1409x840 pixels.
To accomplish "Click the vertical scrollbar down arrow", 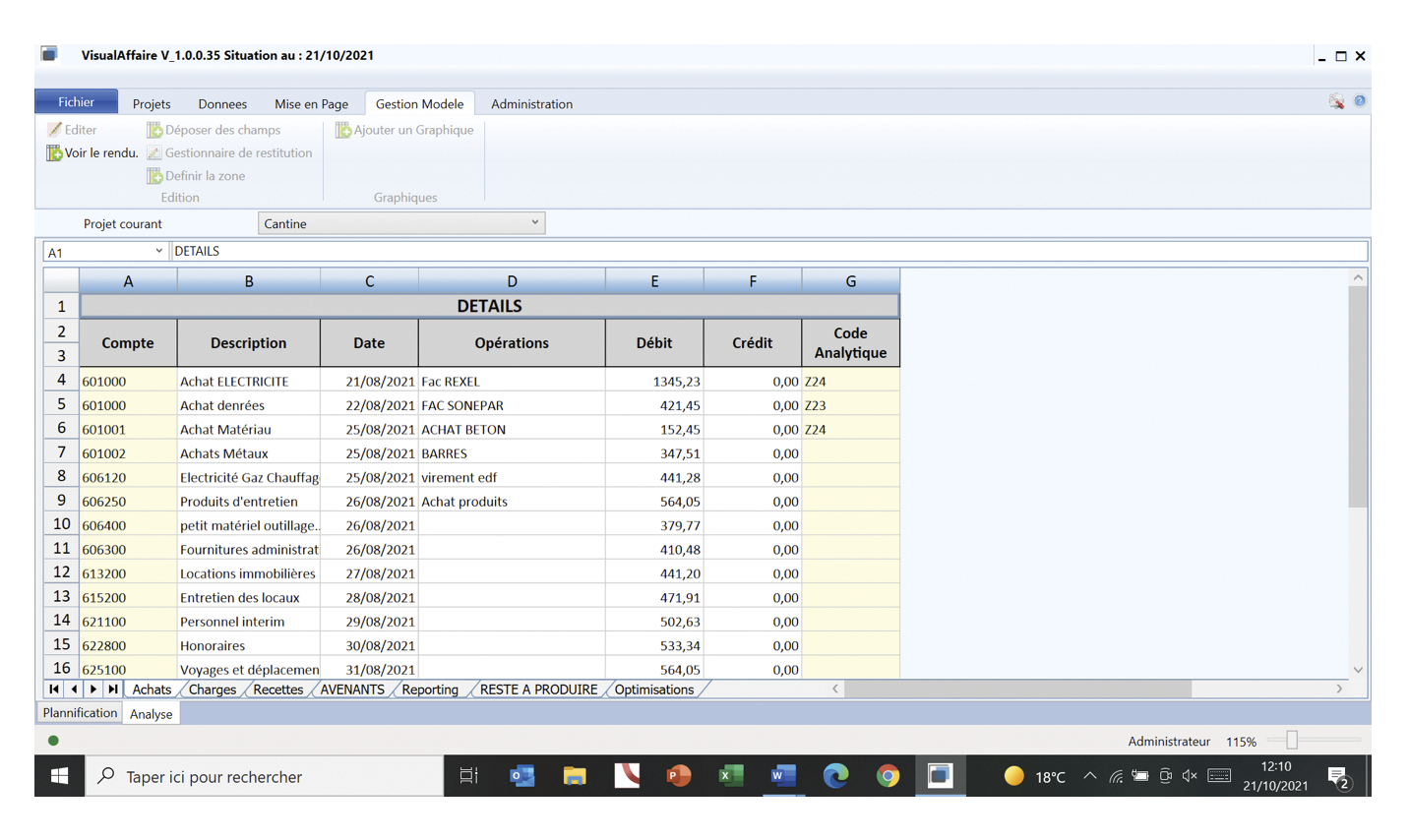I will (x=1358, y=670).
